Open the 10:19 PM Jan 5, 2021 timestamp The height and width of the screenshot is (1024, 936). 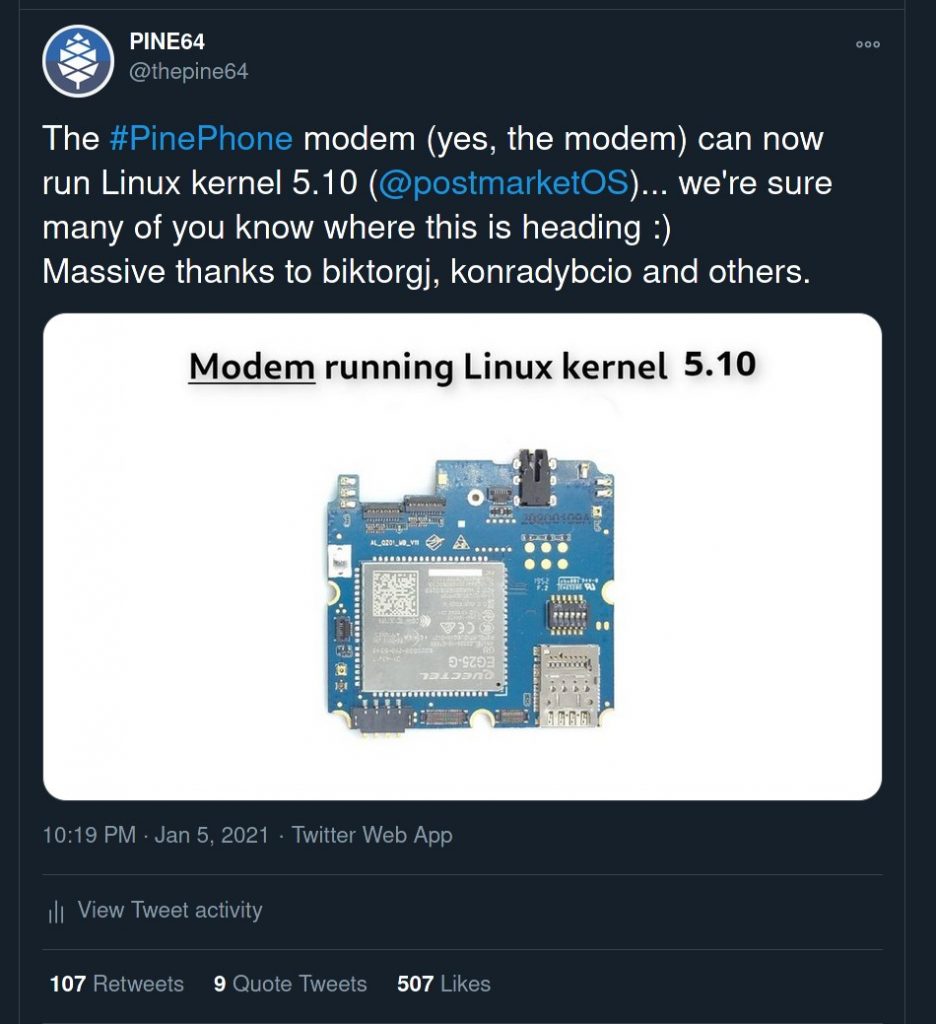click(155, 835)
